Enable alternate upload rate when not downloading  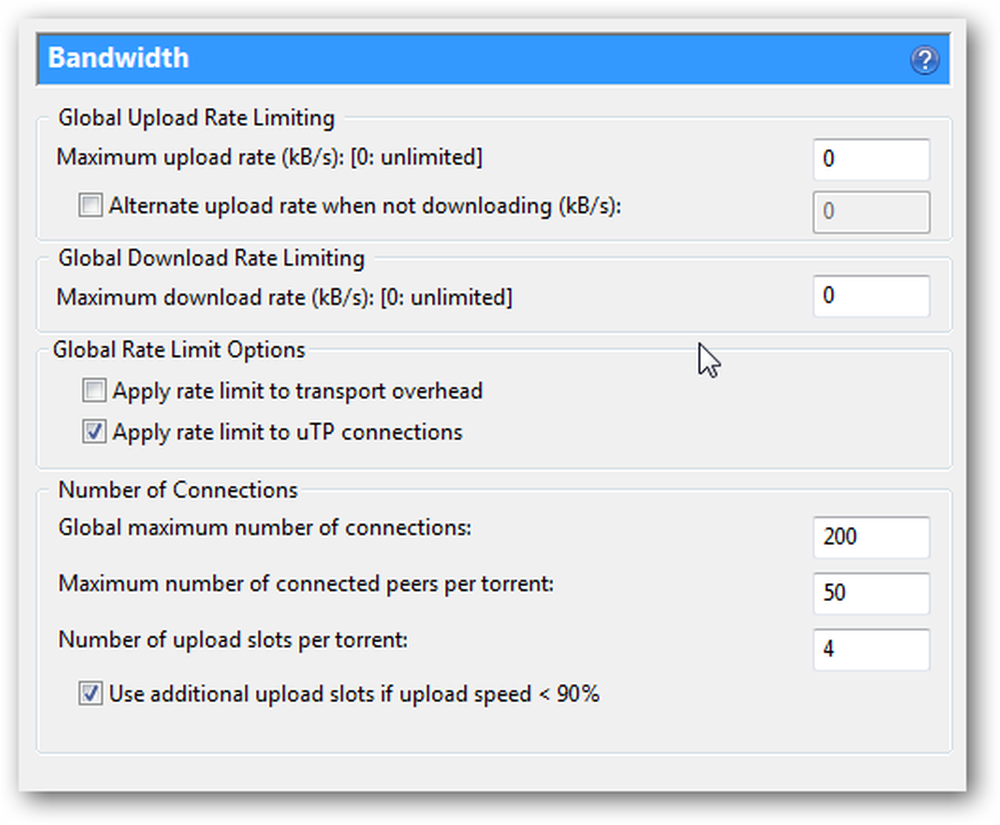[x=90, y=205]
